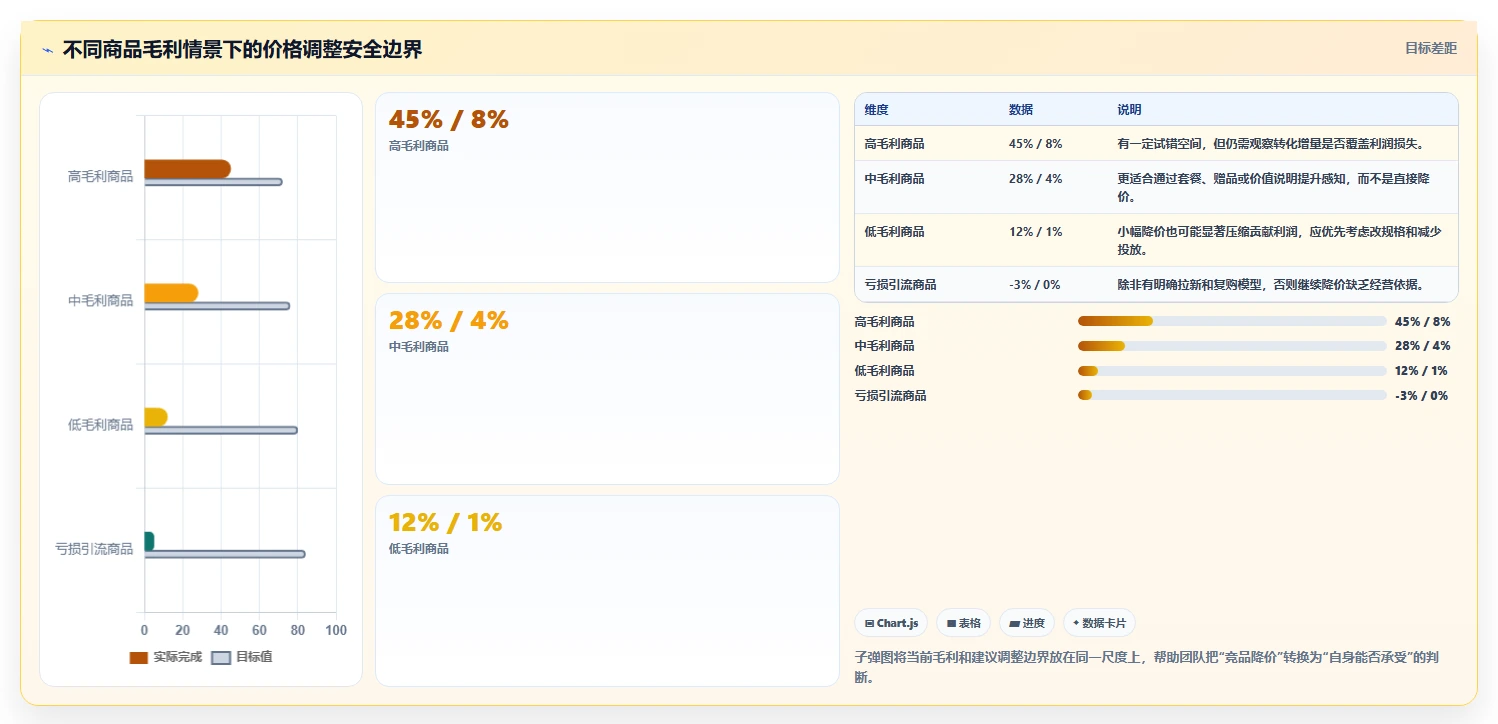Click the 中毛利商品 orange bar in chart
Viewport: 1498px width, 724px height.
click(171, 293)
